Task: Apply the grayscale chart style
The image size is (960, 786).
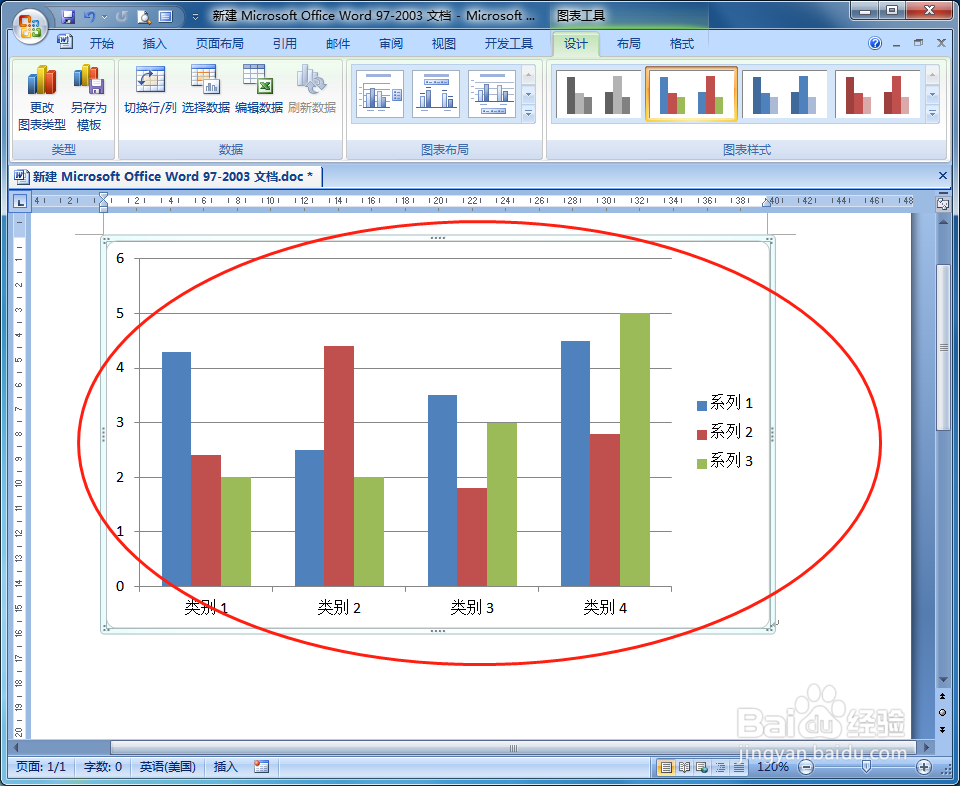Action: tap(598, 95)
